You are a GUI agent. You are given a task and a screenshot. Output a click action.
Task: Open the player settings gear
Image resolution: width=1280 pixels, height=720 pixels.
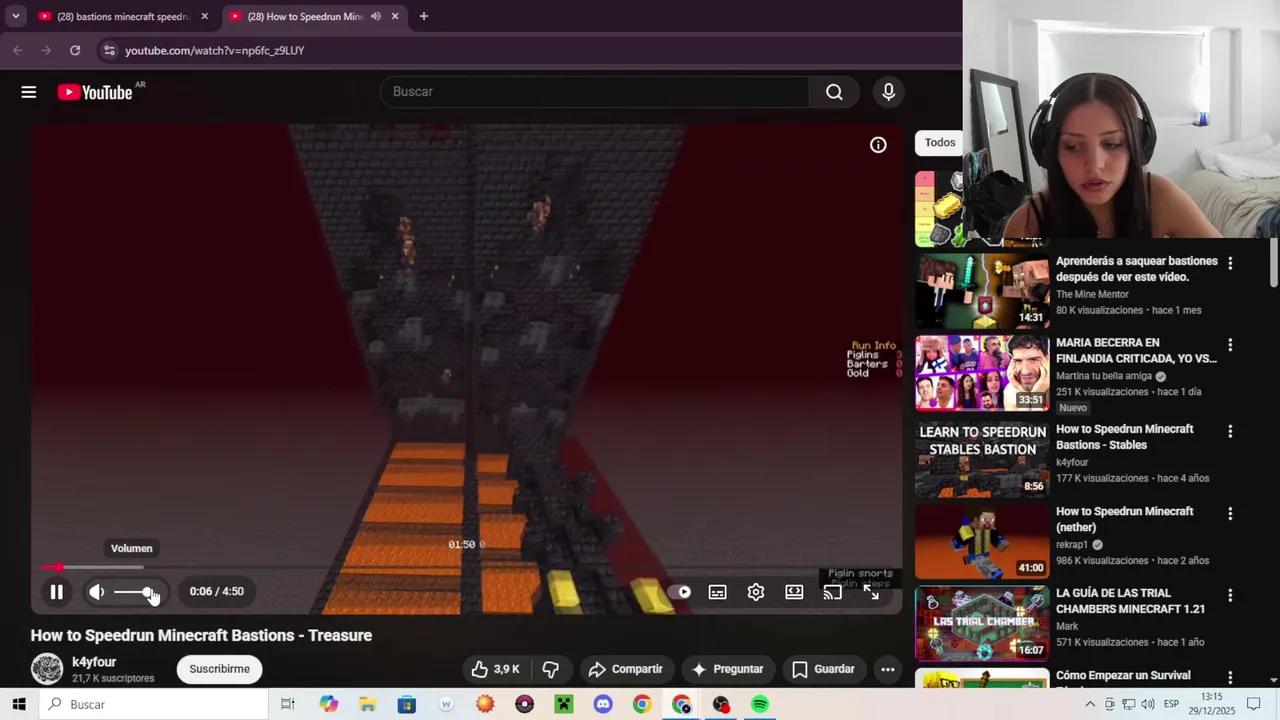coord(756,592)
